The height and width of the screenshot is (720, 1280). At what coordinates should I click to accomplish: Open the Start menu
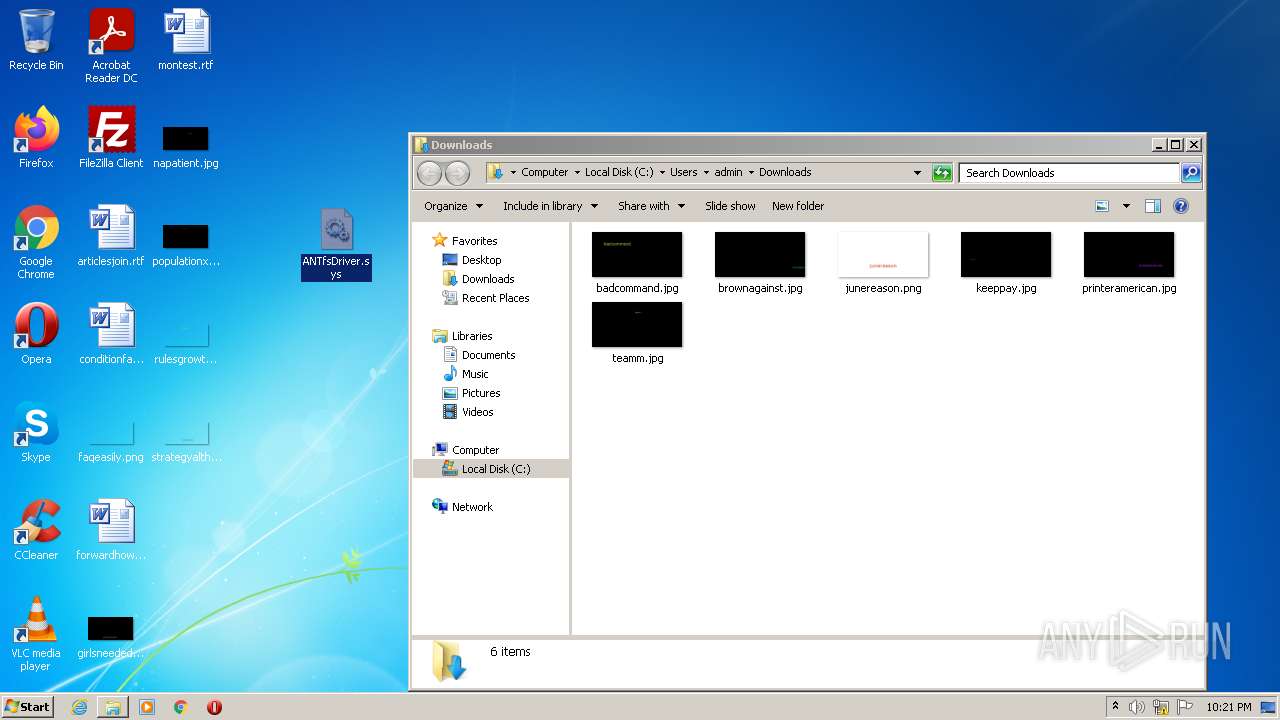[x=28, y=707]
